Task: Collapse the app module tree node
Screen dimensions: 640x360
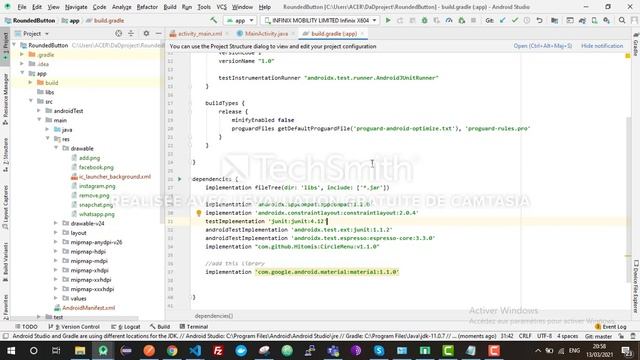Action: [22, 73]
